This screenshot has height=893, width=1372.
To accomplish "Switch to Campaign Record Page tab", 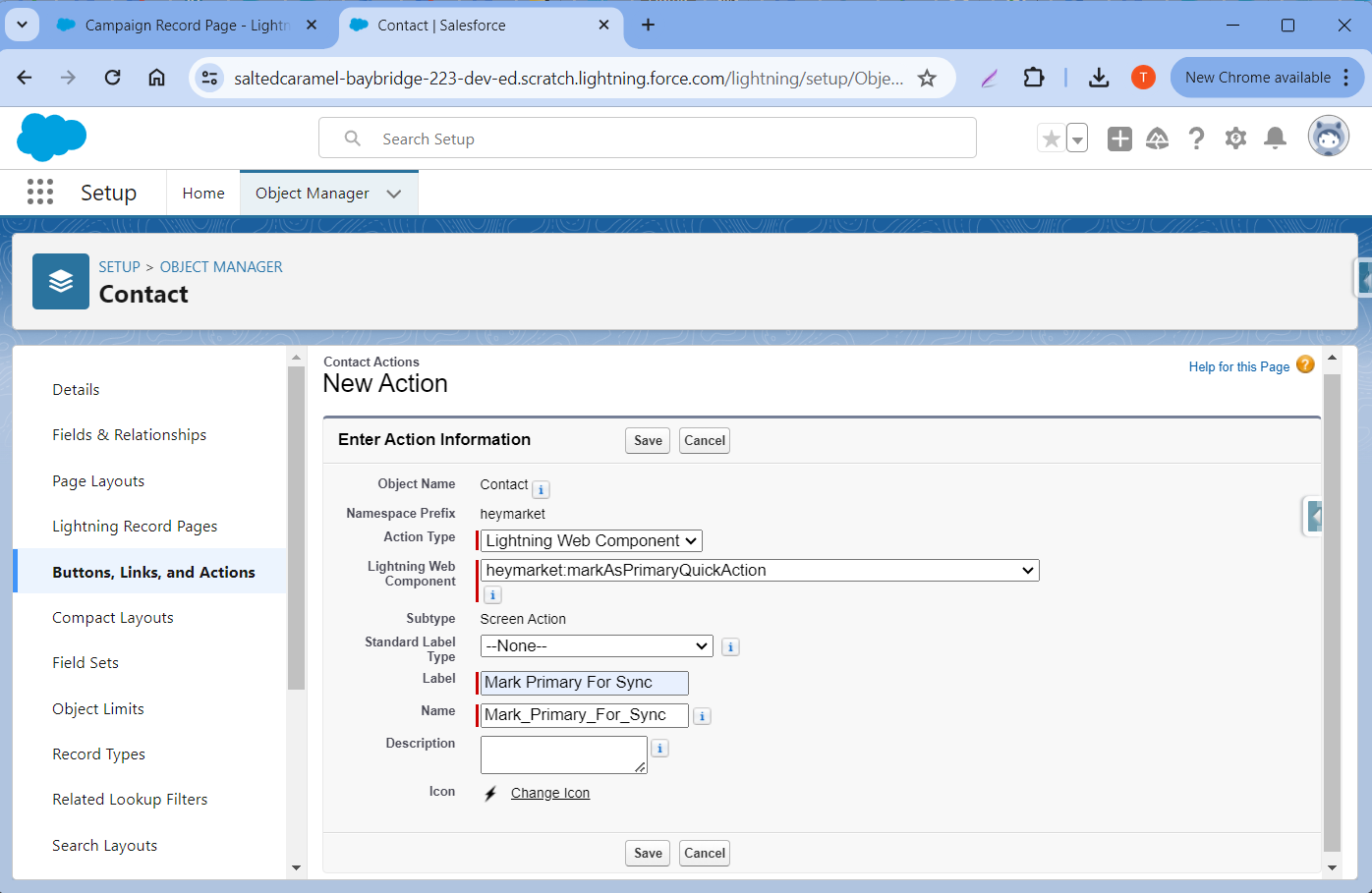I will tap(188, 25).
